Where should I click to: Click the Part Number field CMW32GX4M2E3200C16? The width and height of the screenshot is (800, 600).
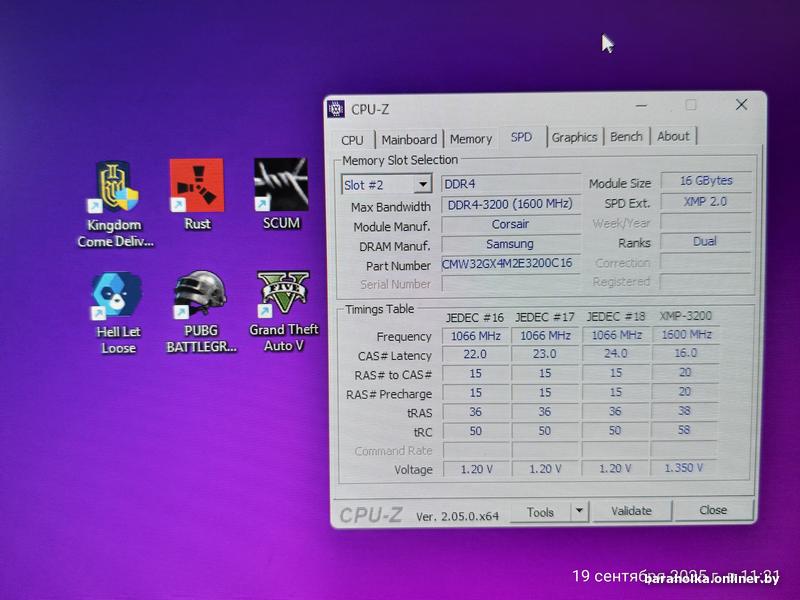509,265
